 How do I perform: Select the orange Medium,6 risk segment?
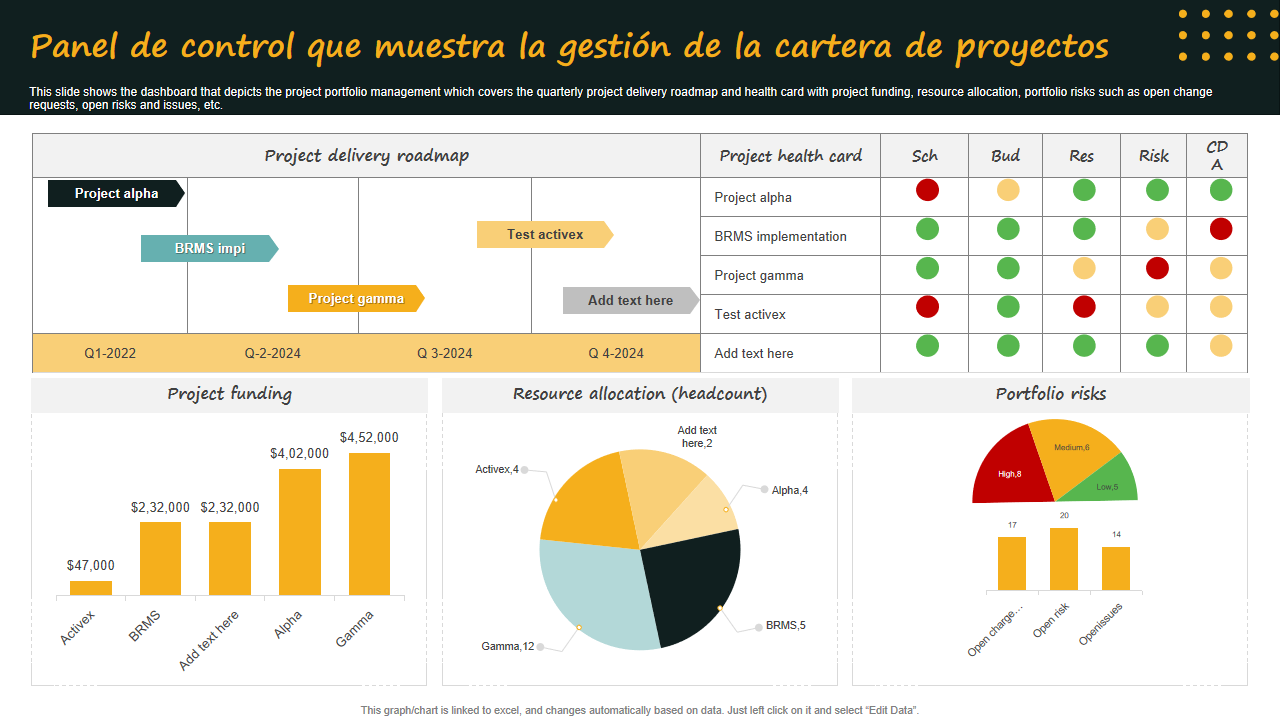click(x=1072, y=452)
